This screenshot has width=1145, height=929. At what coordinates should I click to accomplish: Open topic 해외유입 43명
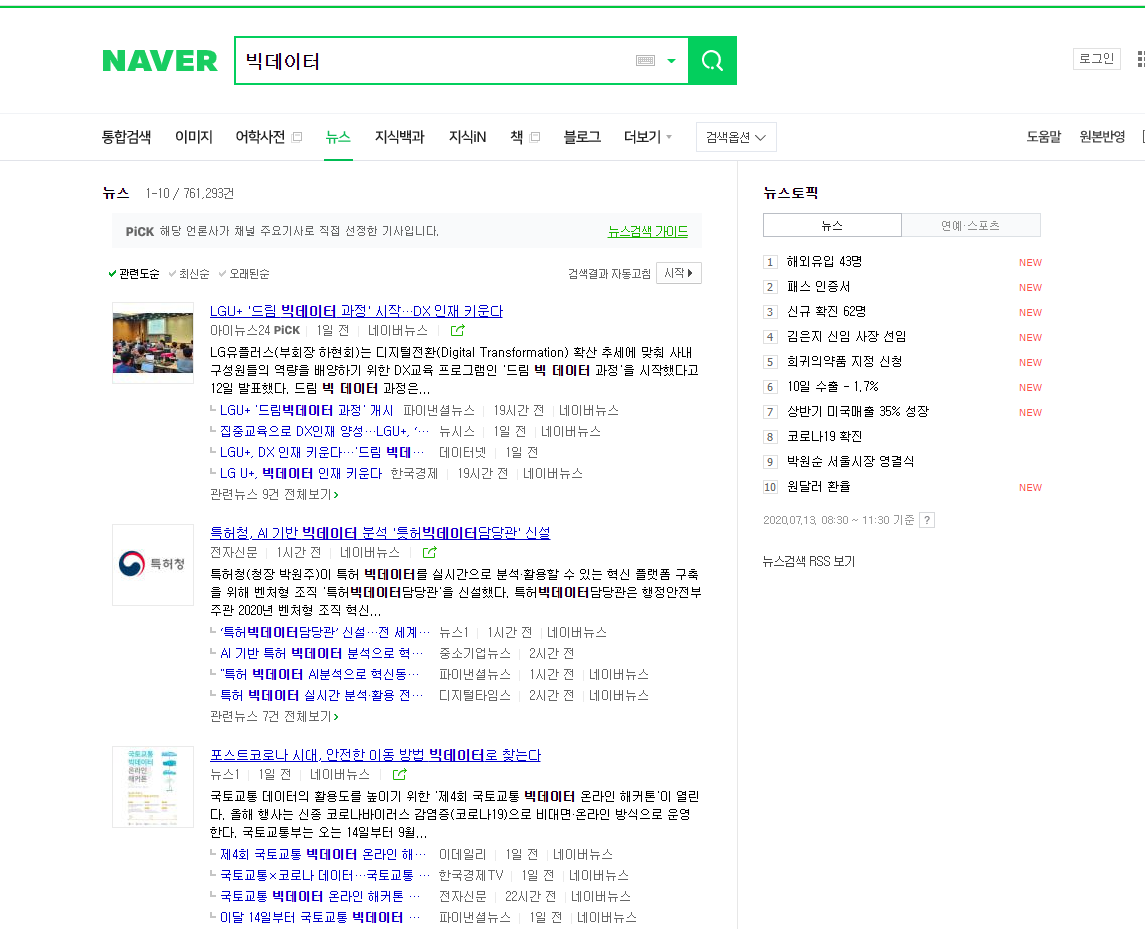pos(824,261)
